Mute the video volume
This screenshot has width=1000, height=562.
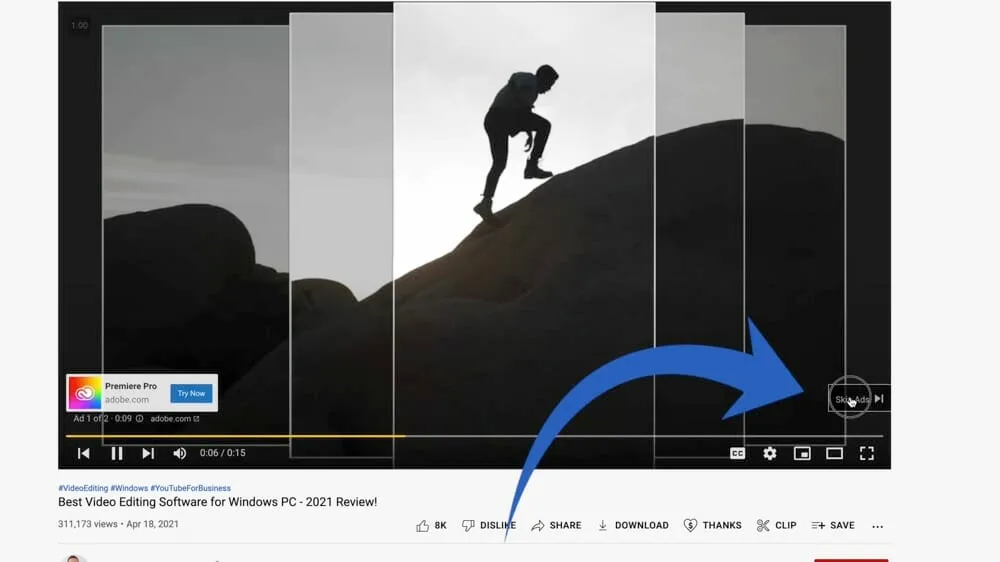click(x=180, y=453)
